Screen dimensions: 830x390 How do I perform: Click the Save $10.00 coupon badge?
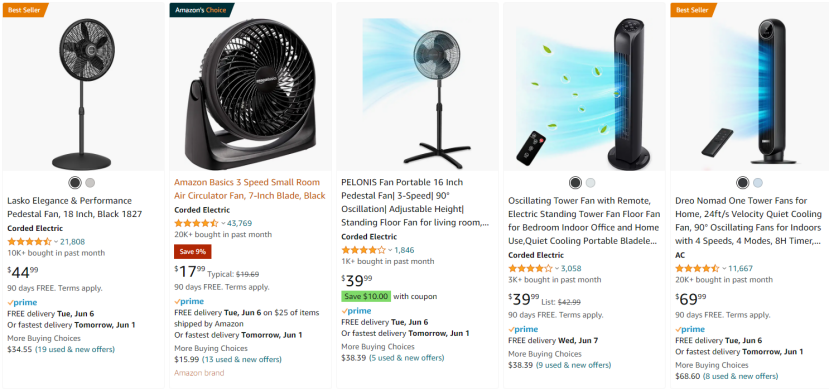pos(366,296)
